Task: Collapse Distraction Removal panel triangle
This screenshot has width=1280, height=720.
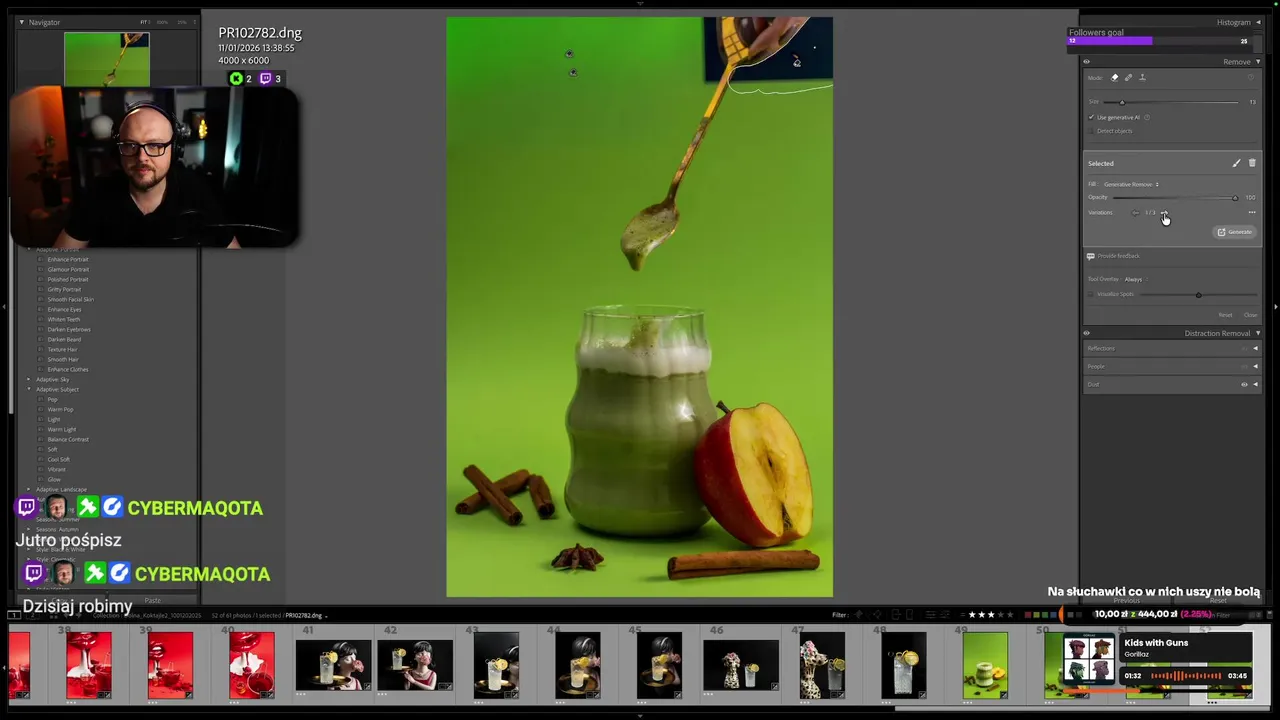Action: (1258, 333)
